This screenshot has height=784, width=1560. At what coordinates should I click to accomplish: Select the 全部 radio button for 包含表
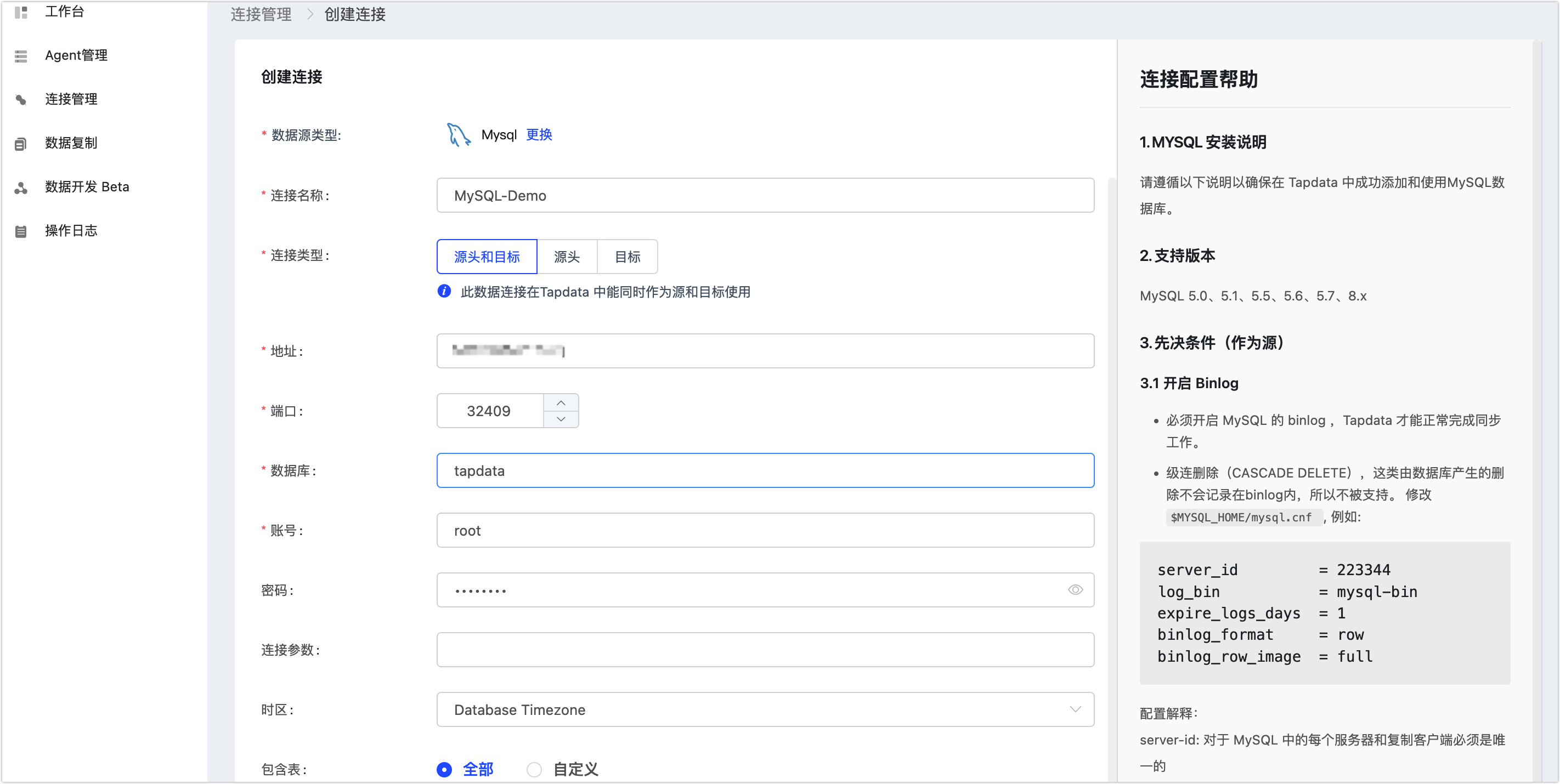(444, 769)
